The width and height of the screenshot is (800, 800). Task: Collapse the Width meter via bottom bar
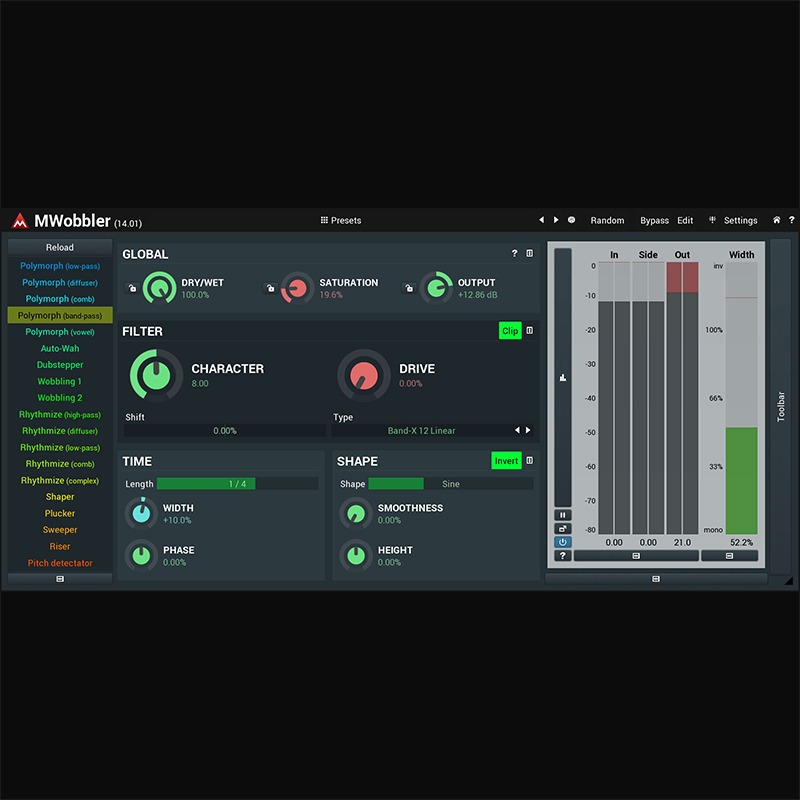pyautogui.click(x=729, y=556)
